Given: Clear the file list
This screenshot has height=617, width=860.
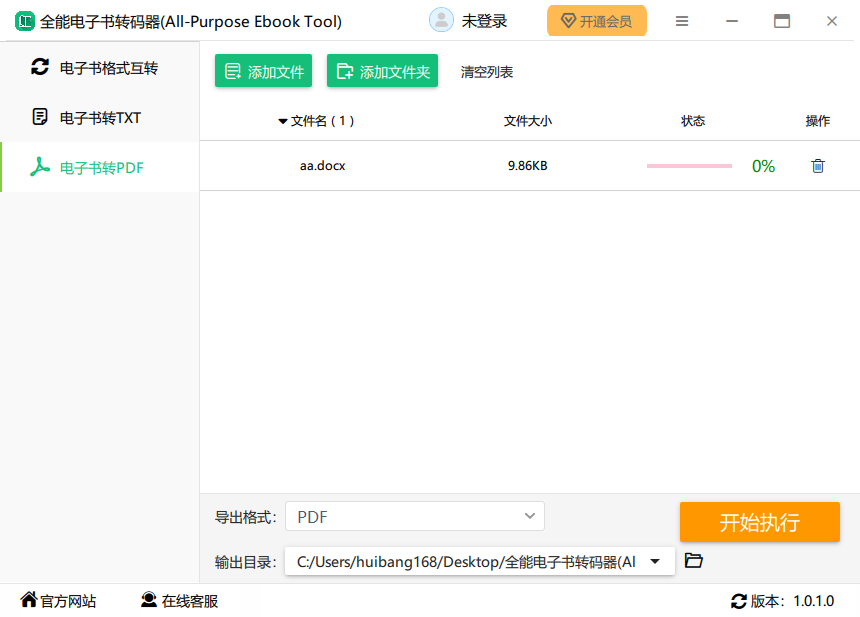Looking at the screenshot, I should pos(487,72).
